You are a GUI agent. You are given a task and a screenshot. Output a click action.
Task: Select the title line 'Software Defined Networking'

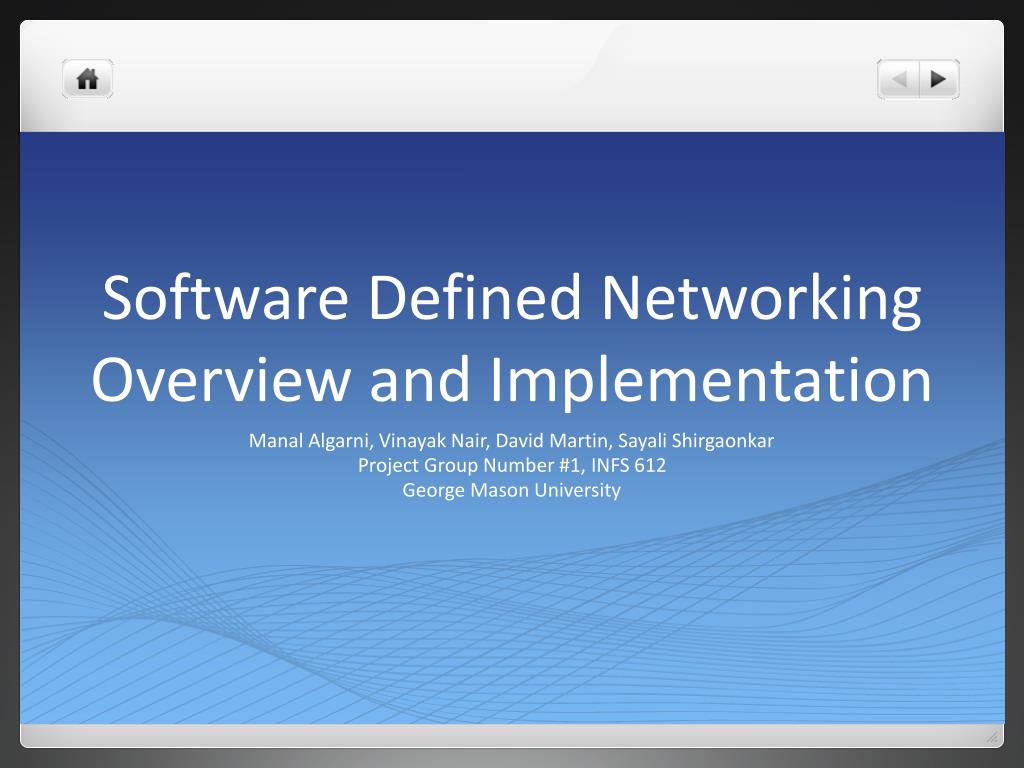pos(512,298)
